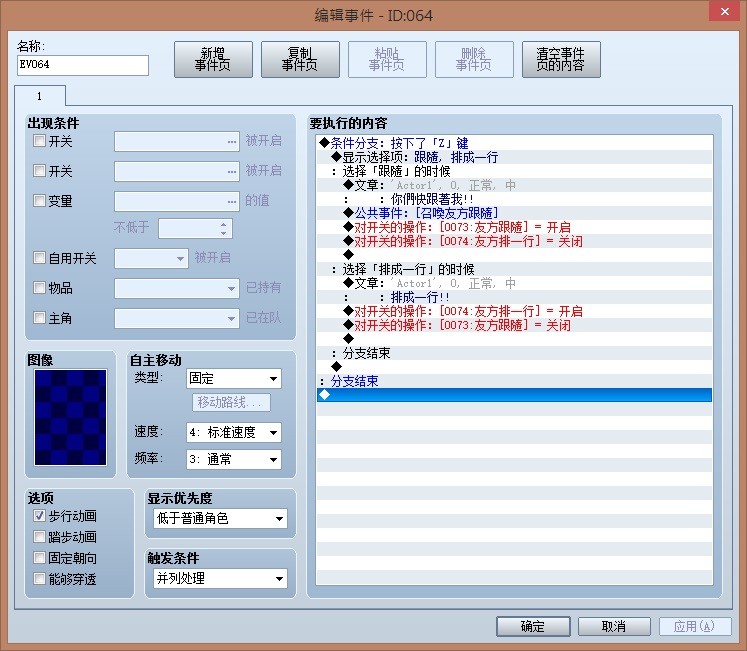Viewport: 747px width, 651px height.
Task: Select the black 分支结束 line
Action: point(515,353)
